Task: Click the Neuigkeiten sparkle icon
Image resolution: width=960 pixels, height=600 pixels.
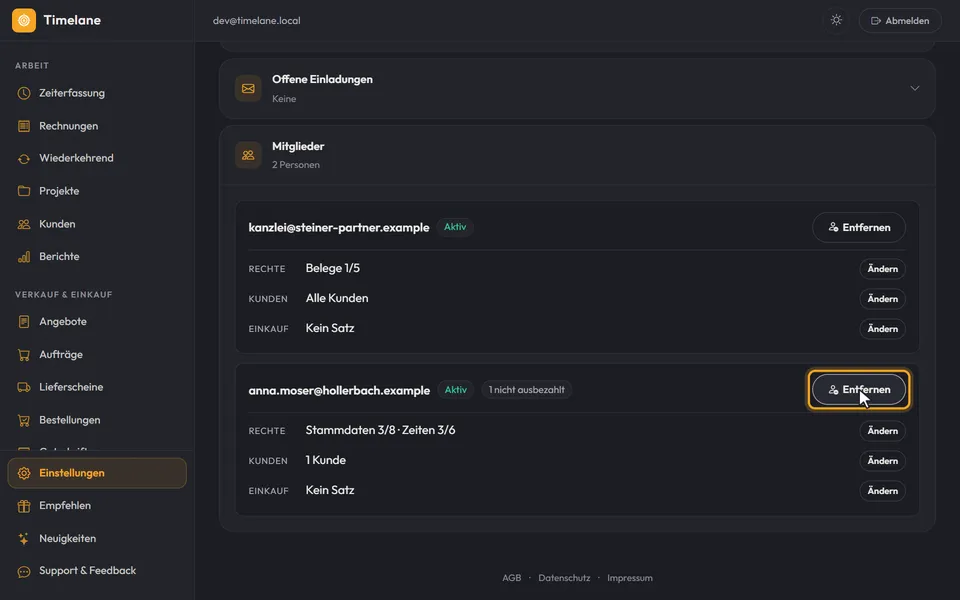Action: click(x=24, y=539)
